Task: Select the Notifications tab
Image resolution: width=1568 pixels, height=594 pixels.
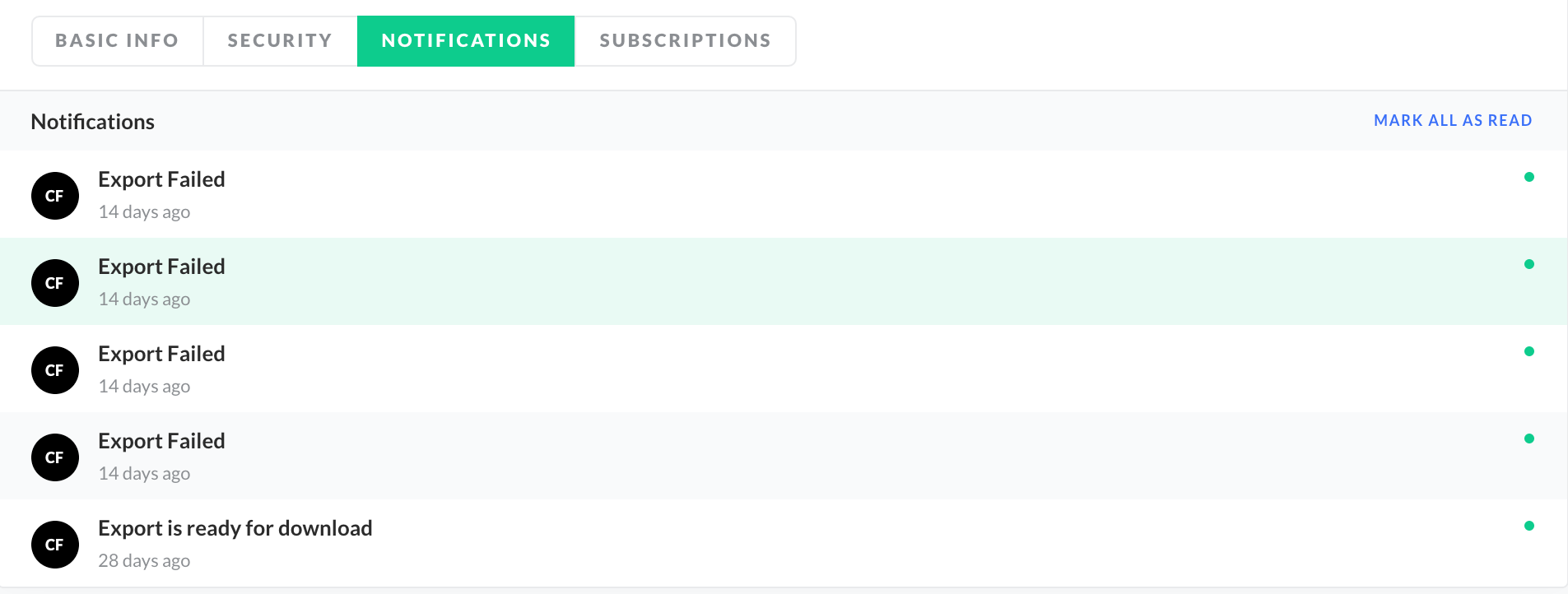Action: click(x=466, y=41)
